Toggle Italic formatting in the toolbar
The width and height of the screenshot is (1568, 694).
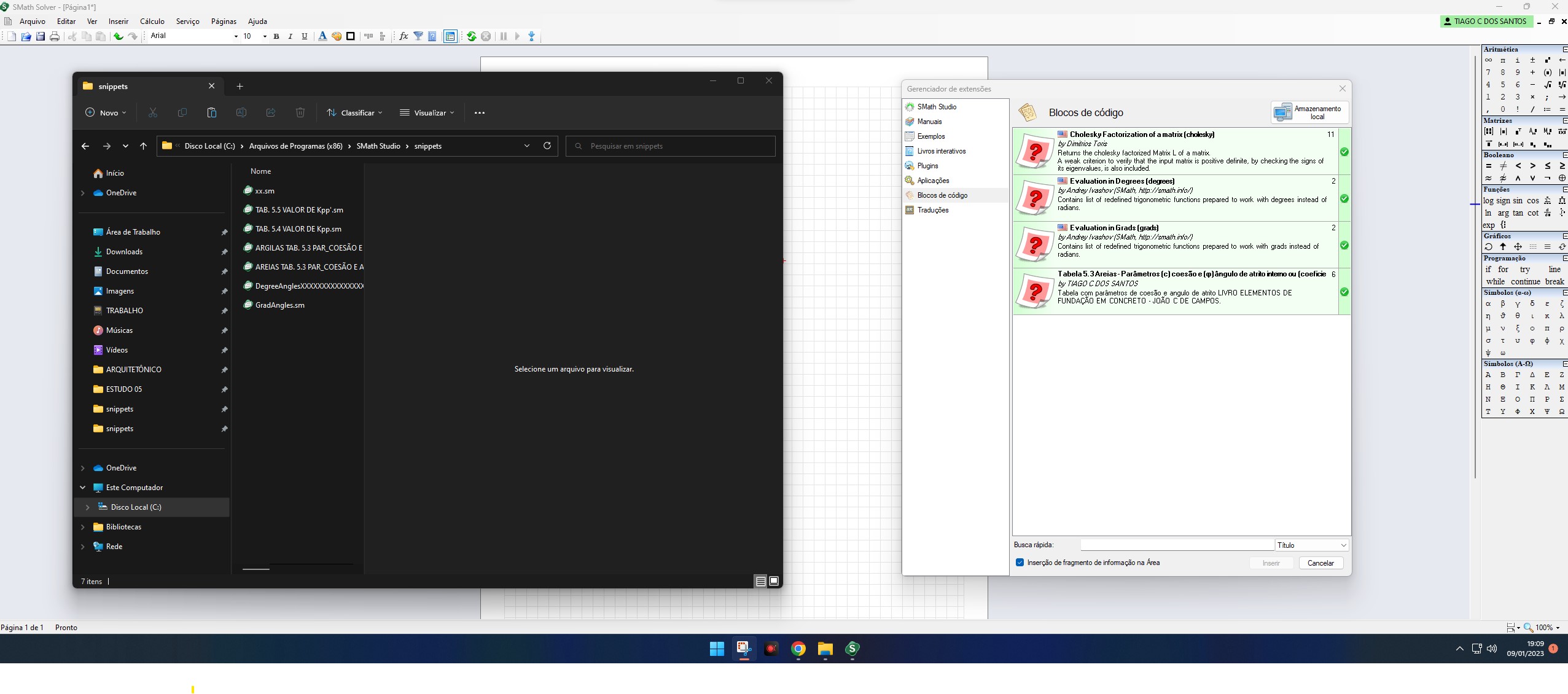click(291, 36)
